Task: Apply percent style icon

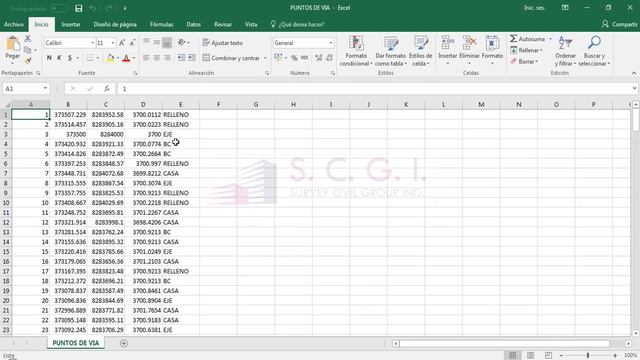Action: [294, 58]
